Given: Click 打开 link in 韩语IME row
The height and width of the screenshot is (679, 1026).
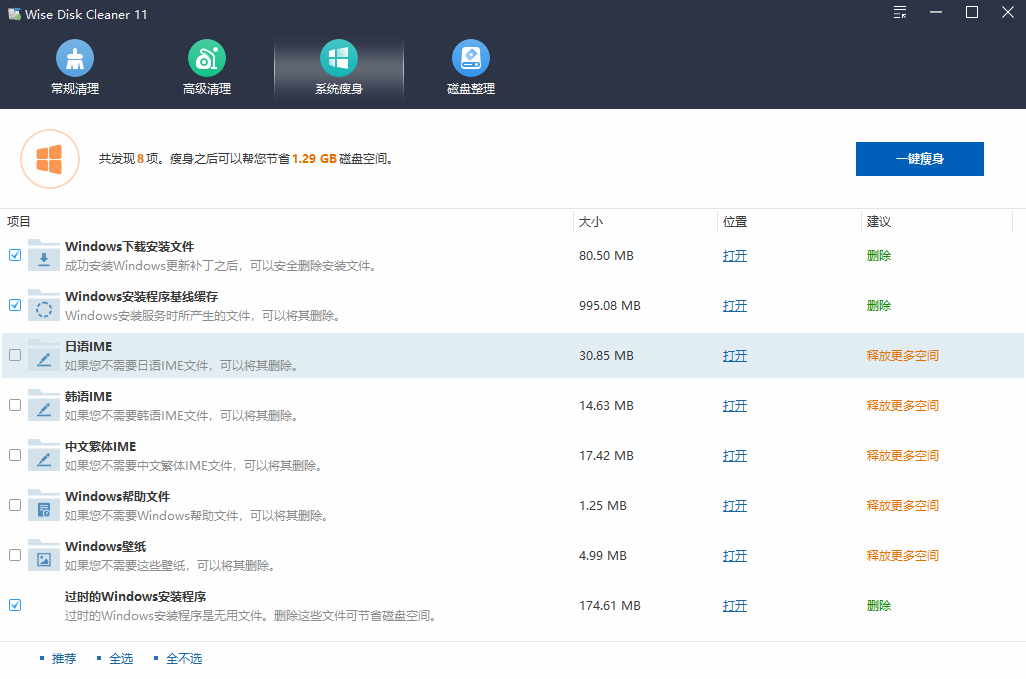Looking at the screenshot, I should coord(735,406).
